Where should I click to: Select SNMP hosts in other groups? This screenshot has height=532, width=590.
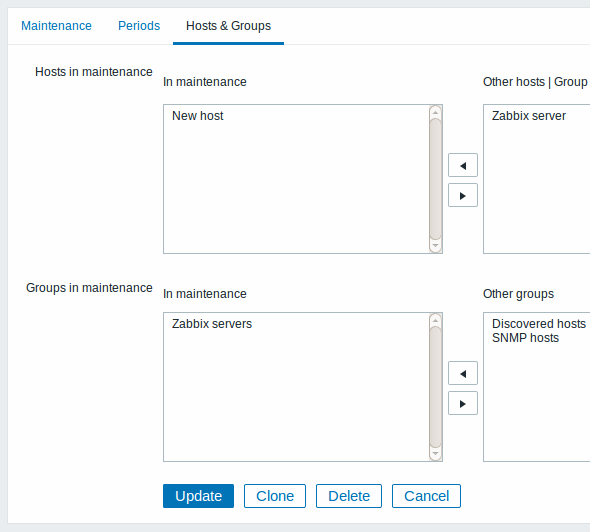click(525, 338)
